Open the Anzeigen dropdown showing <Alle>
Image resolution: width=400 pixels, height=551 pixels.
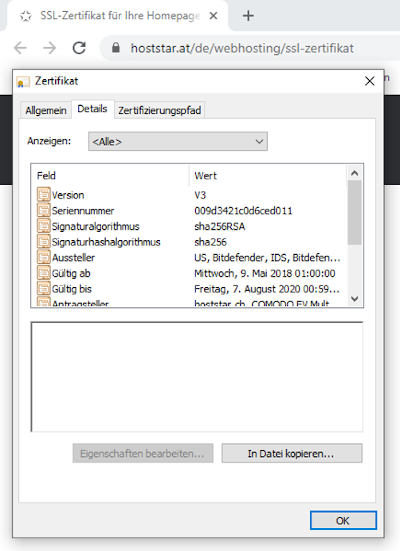[178, 141]
